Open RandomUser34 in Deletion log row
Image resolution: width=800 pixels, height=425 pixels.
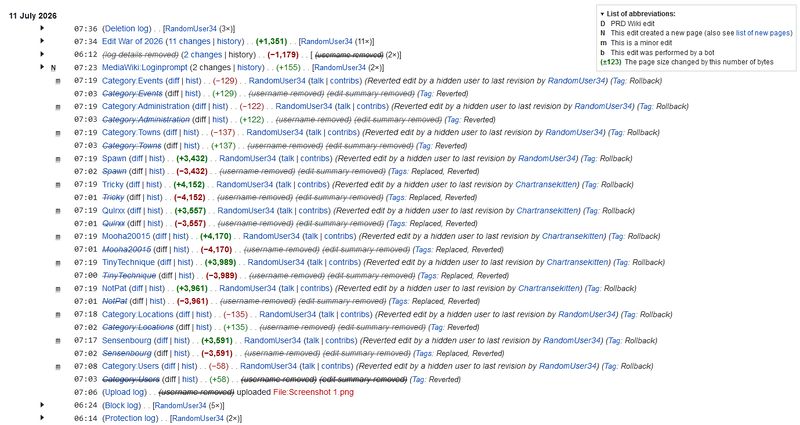(x=191, y=29)
